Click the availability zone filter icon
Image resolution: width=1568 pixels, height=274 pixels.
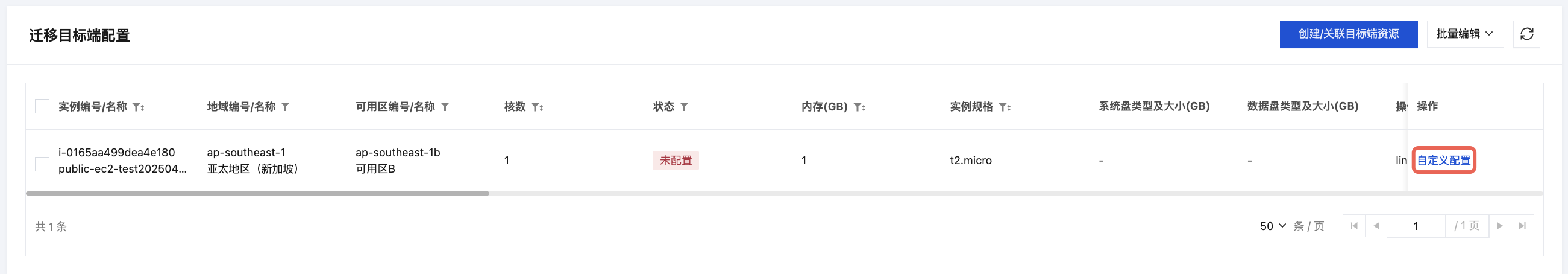click(x=445, y=107)
